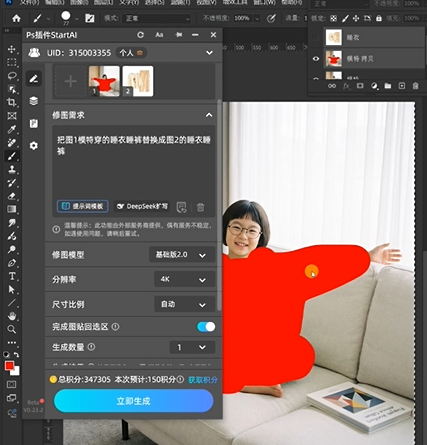Select the Frame tool
This screenshot has height=445, width=427.
pos(12,116)
